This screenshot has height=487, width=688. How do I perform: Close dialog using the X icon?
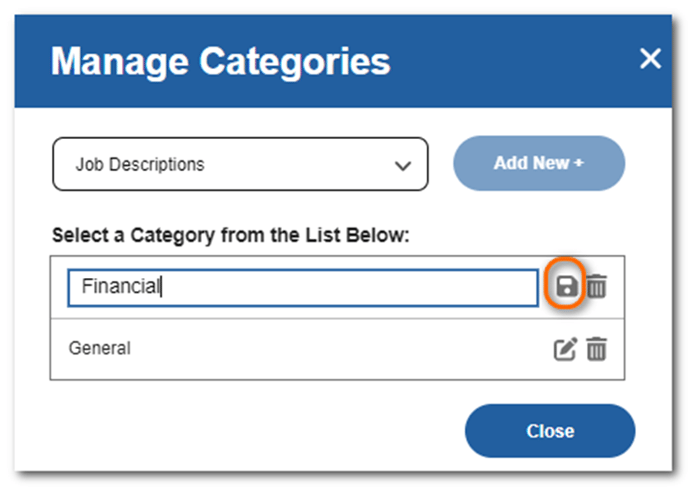(650, 59)
